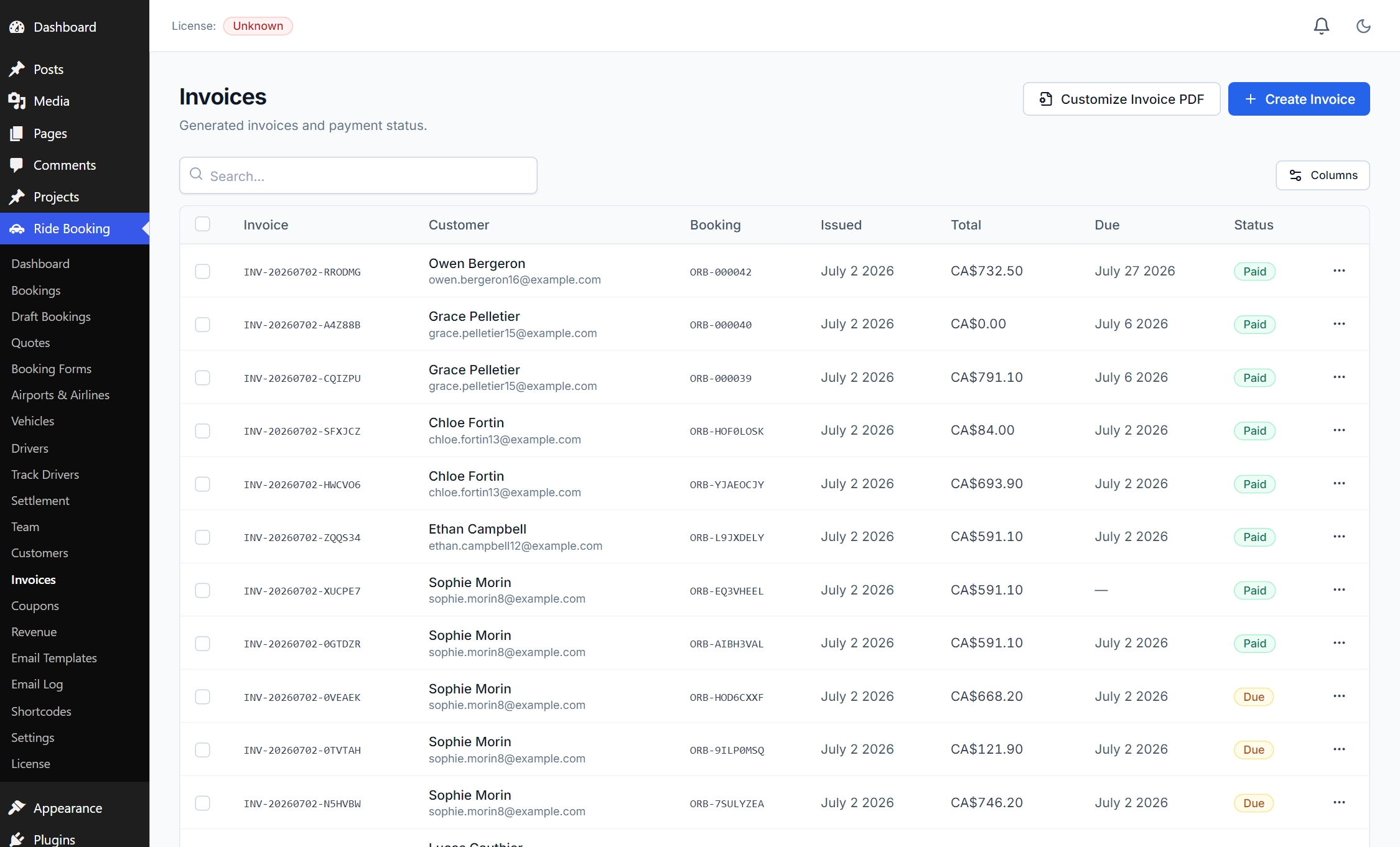The height and width of the screenshot is (847, 1400).
Task: Open actions menu for INV-20260702-RRODMG
Action: pos(1339,271)
